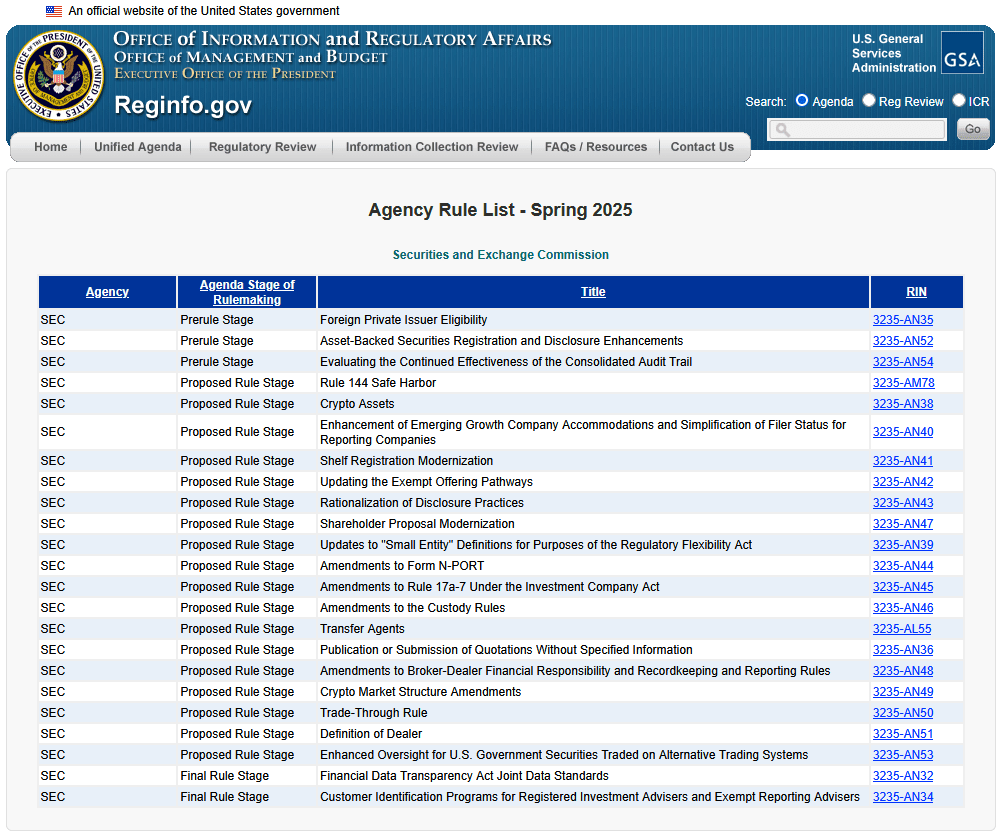Click the Reginfo.gov site title

pyautogui.click(x=183, y=105)
